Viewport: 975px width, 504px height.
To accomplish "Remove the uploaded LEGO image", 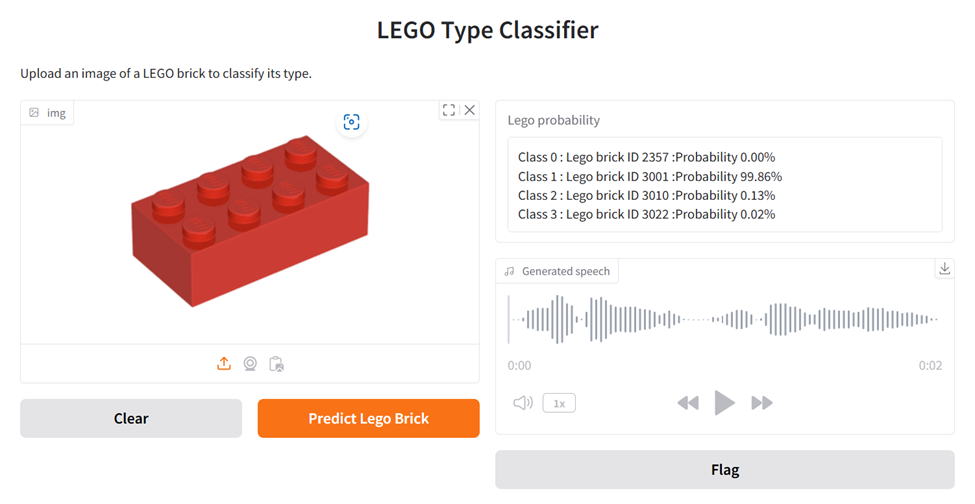I will point(470,110).
